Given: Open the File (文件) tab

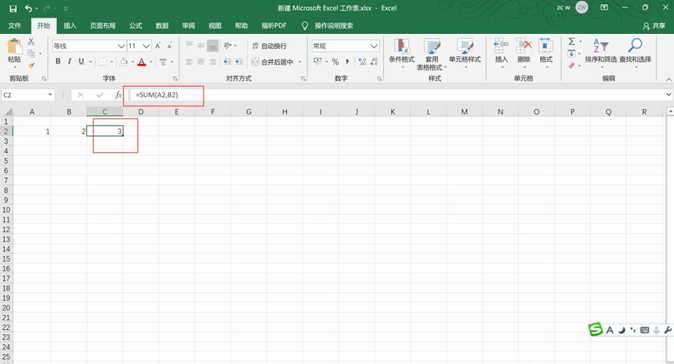Looking at the screenshot, I should tap(14, 26).
